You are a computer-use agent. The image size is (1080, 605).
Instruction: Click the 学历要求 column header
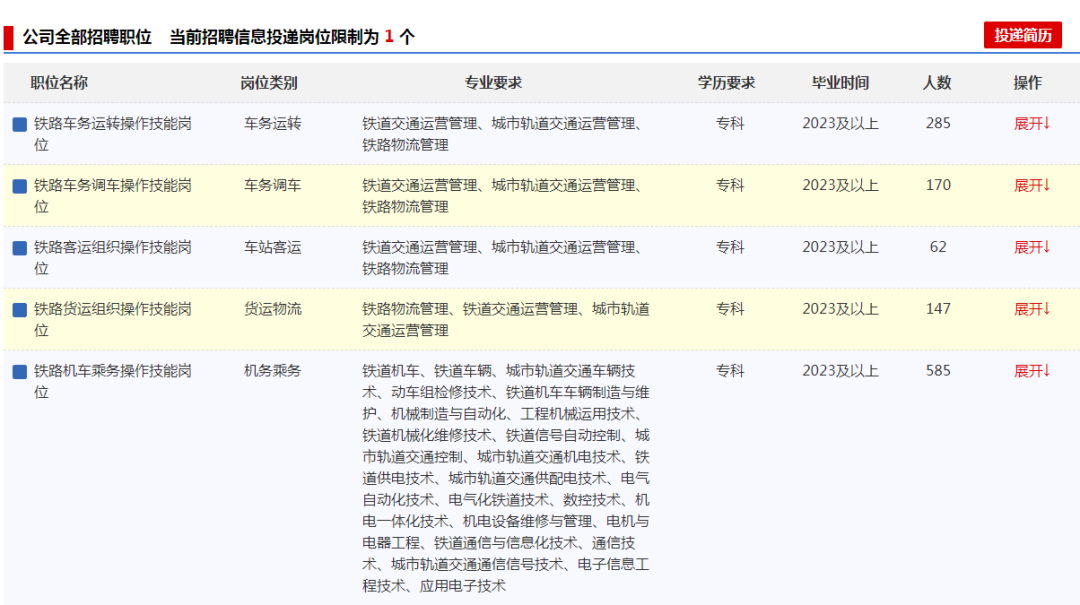727,83
